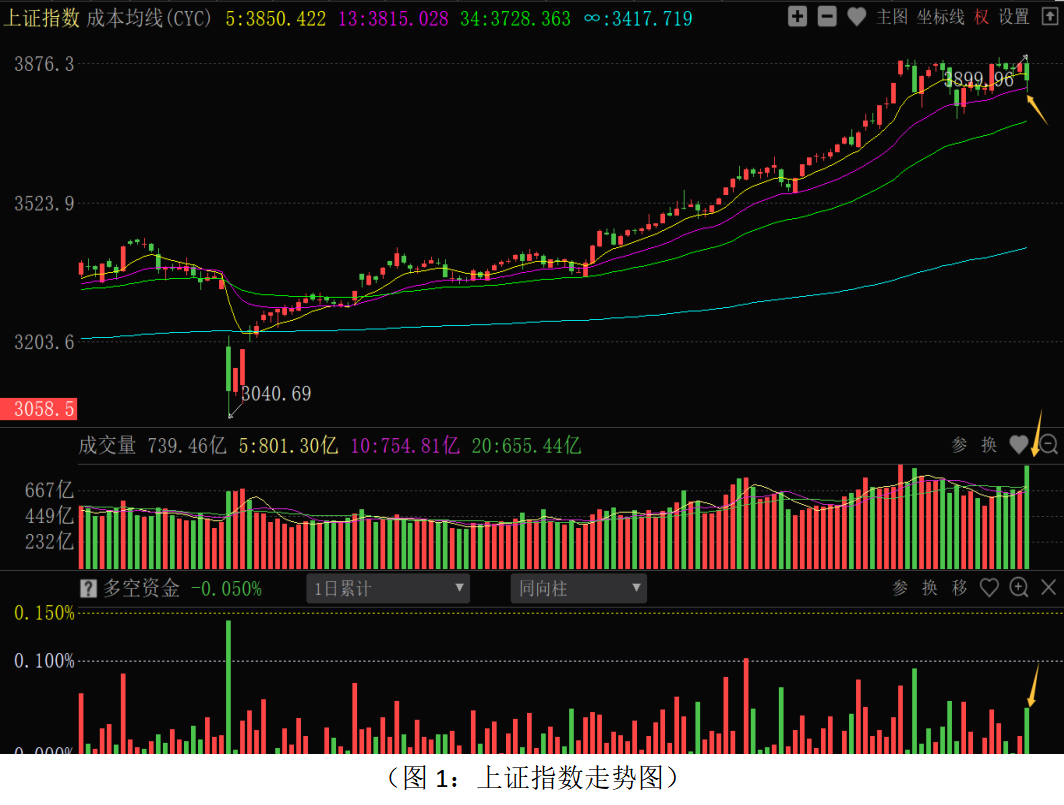The width and height of the screenshot is (1064, 805).
Task: Open the 同向柱 dropdown
Action: (x=578, y=588)
